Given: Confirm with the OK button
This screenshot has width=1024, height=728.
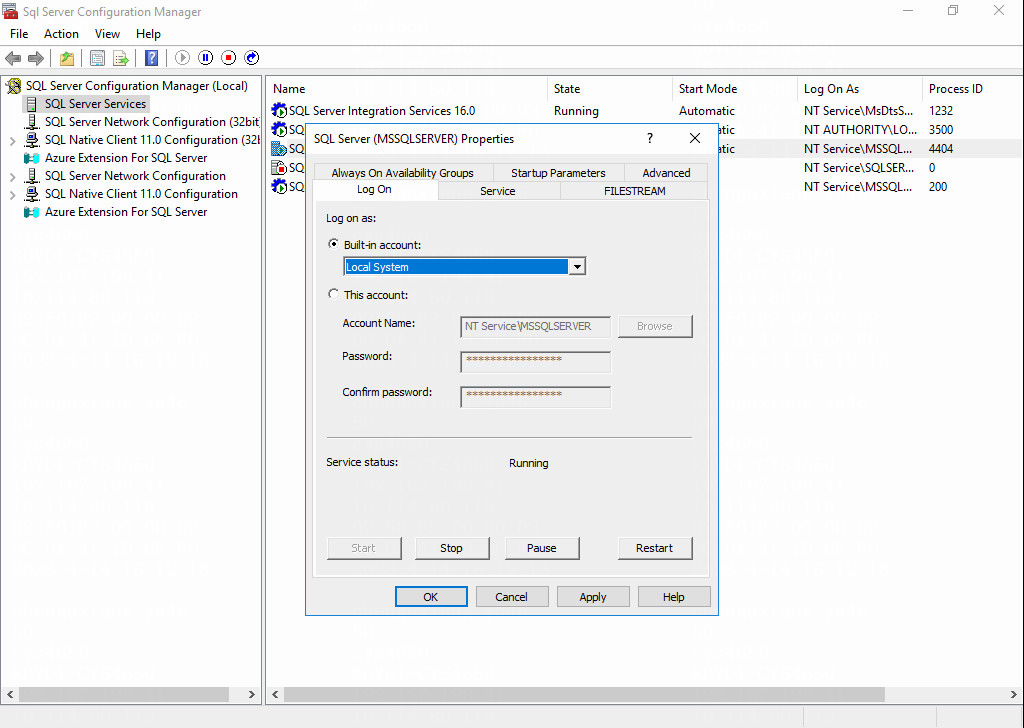Looking at the screenshot, I should coord(431,597).
